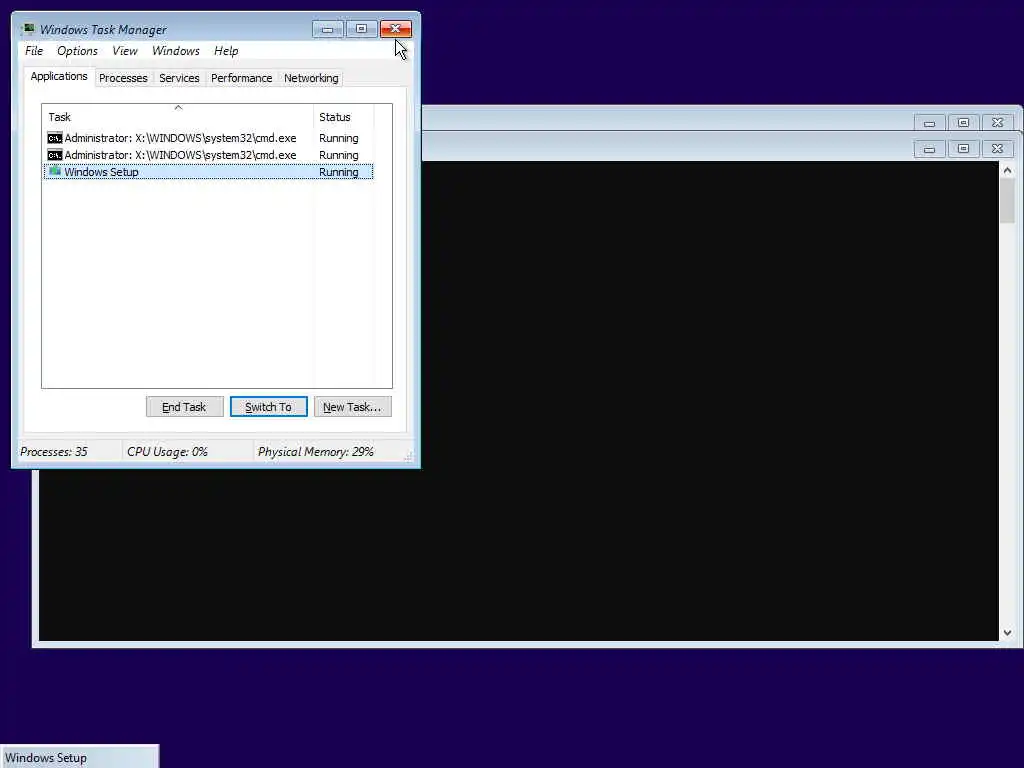1024x768 pixels.
Task: Click the Task Manager resize grip corner
Action: (x=409, y=456)
